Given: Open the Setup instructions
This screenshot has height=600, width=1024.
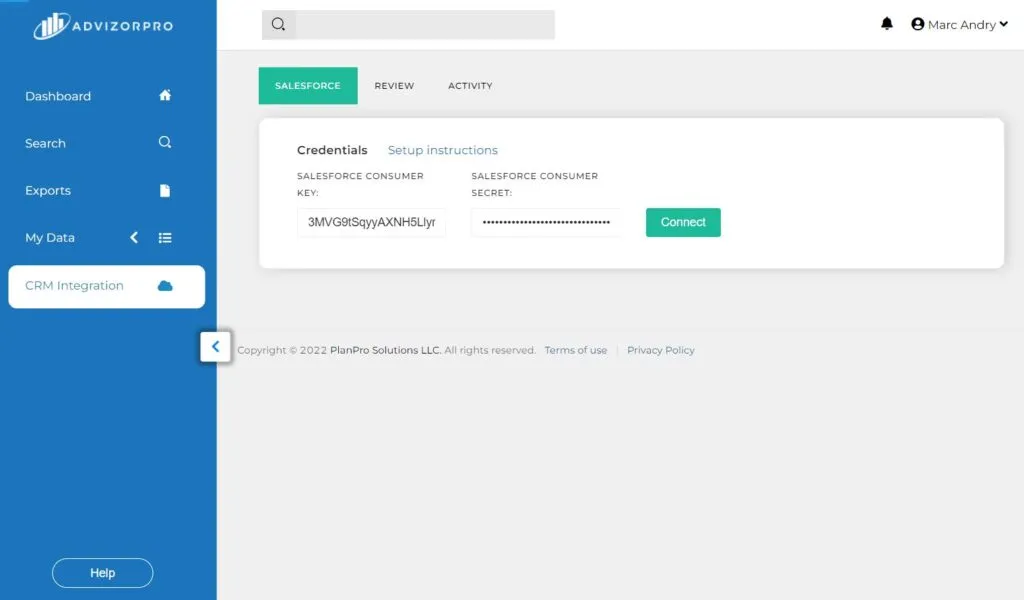Looking at the screenshot, I should pos(442,150).
